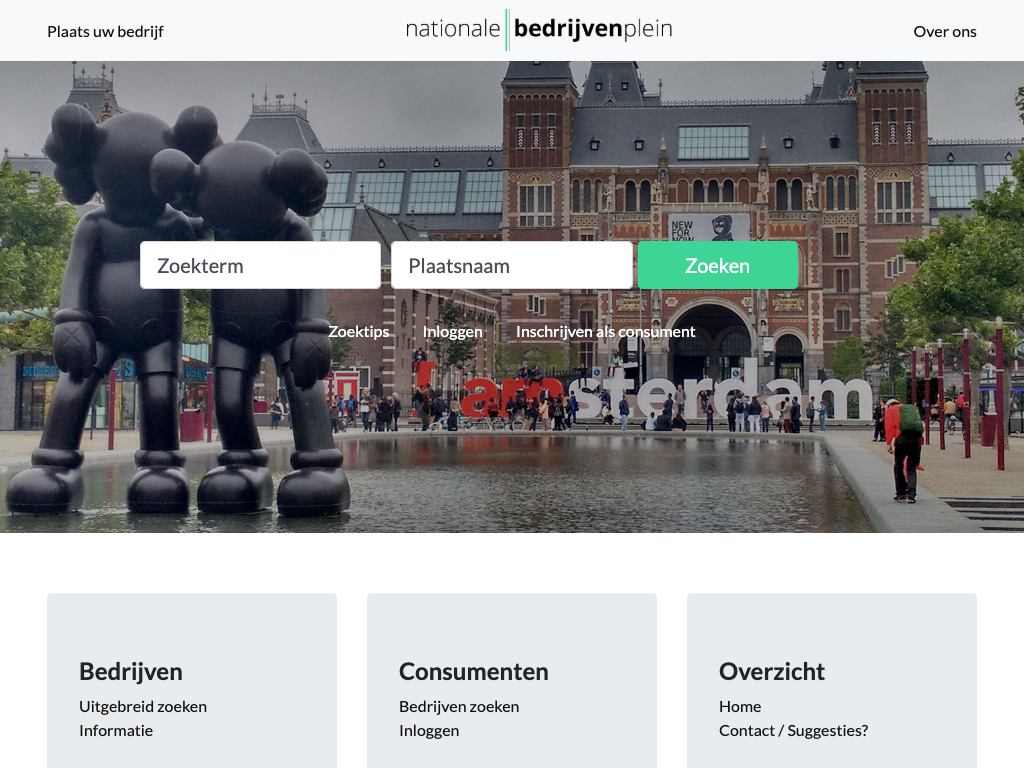Go to Home in Overzicht card
The height and width of the screenshot is (768, 1024).
tap(740, 707)
